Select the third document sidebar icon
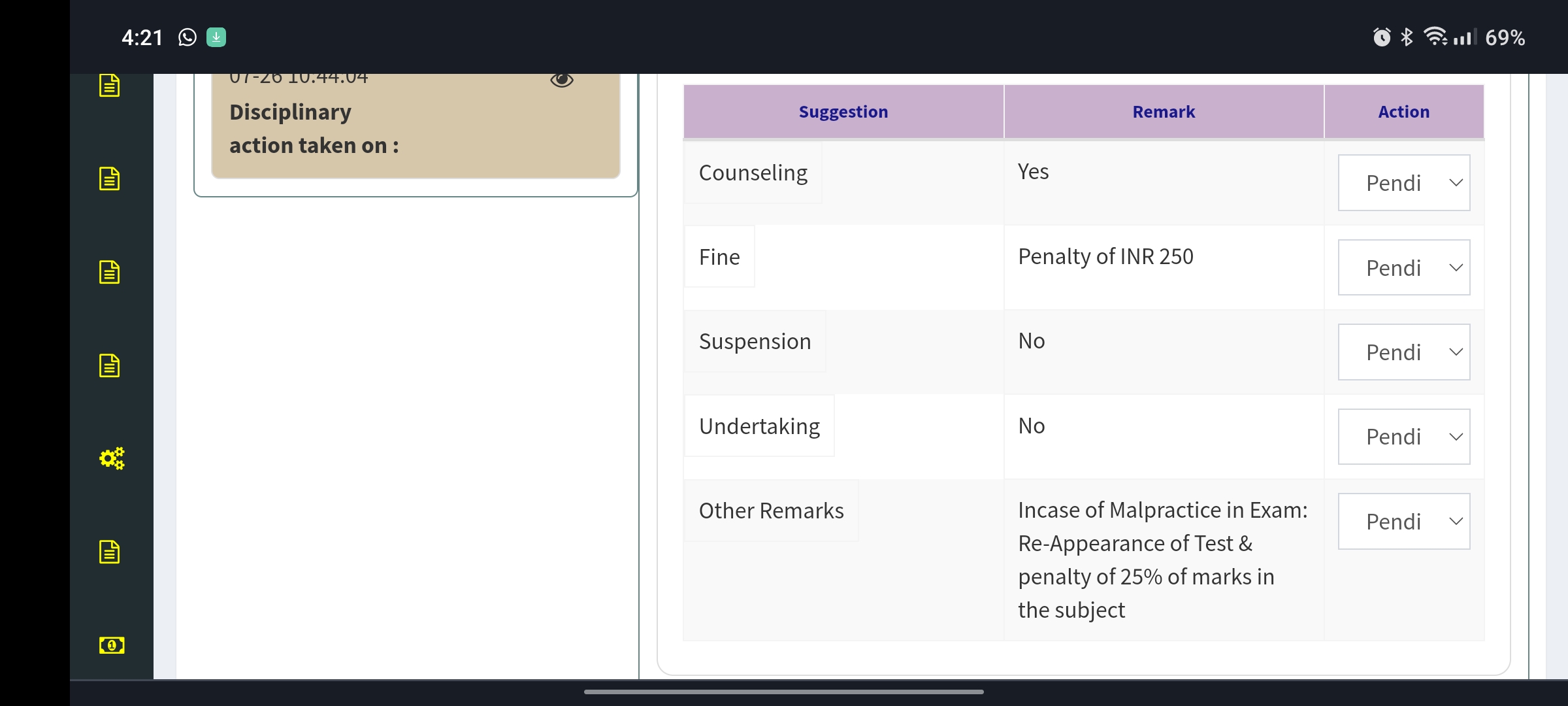Image resolution: width=1568 pixels, height=706 pixels. coord(109,272)
